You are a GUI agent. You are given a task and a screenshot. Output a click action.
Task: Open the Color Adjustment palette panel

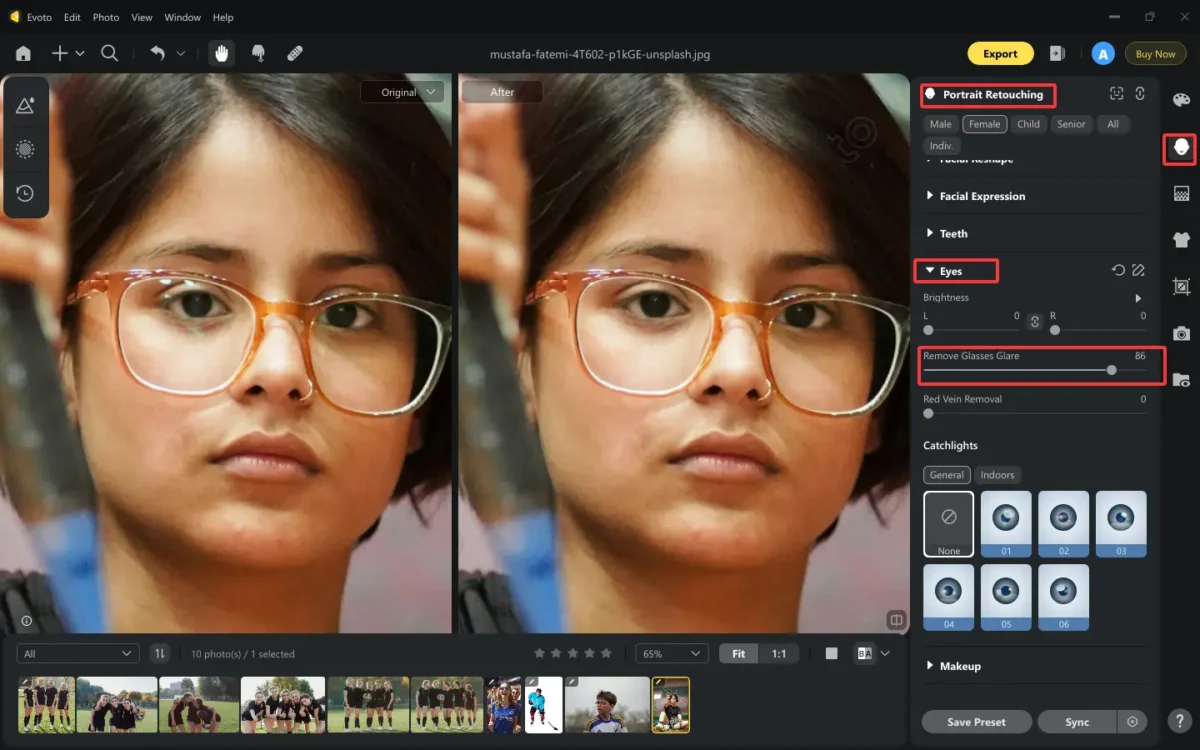point(1181,100)
